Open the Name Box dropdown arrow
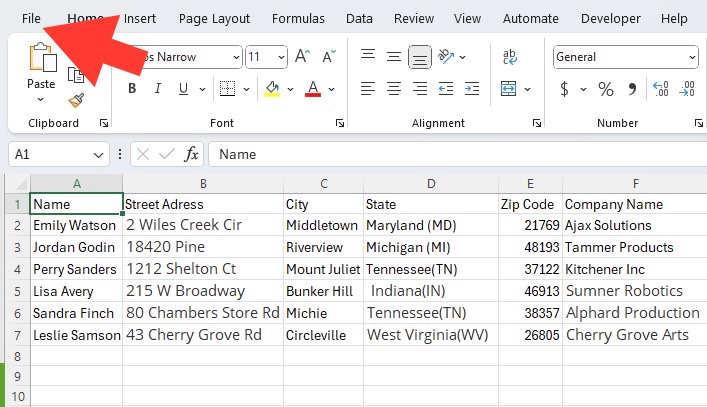Viewport: 707px width, 407px height. [x=98, y=155]
